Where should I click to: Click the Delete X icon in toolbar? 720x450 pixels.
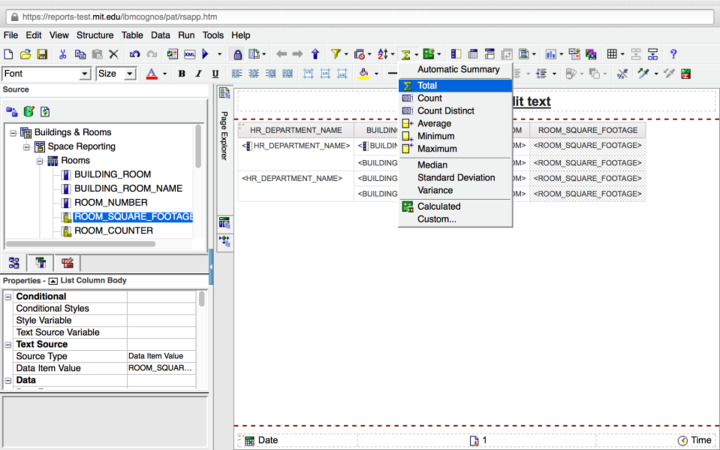click(x=113, y=54)
